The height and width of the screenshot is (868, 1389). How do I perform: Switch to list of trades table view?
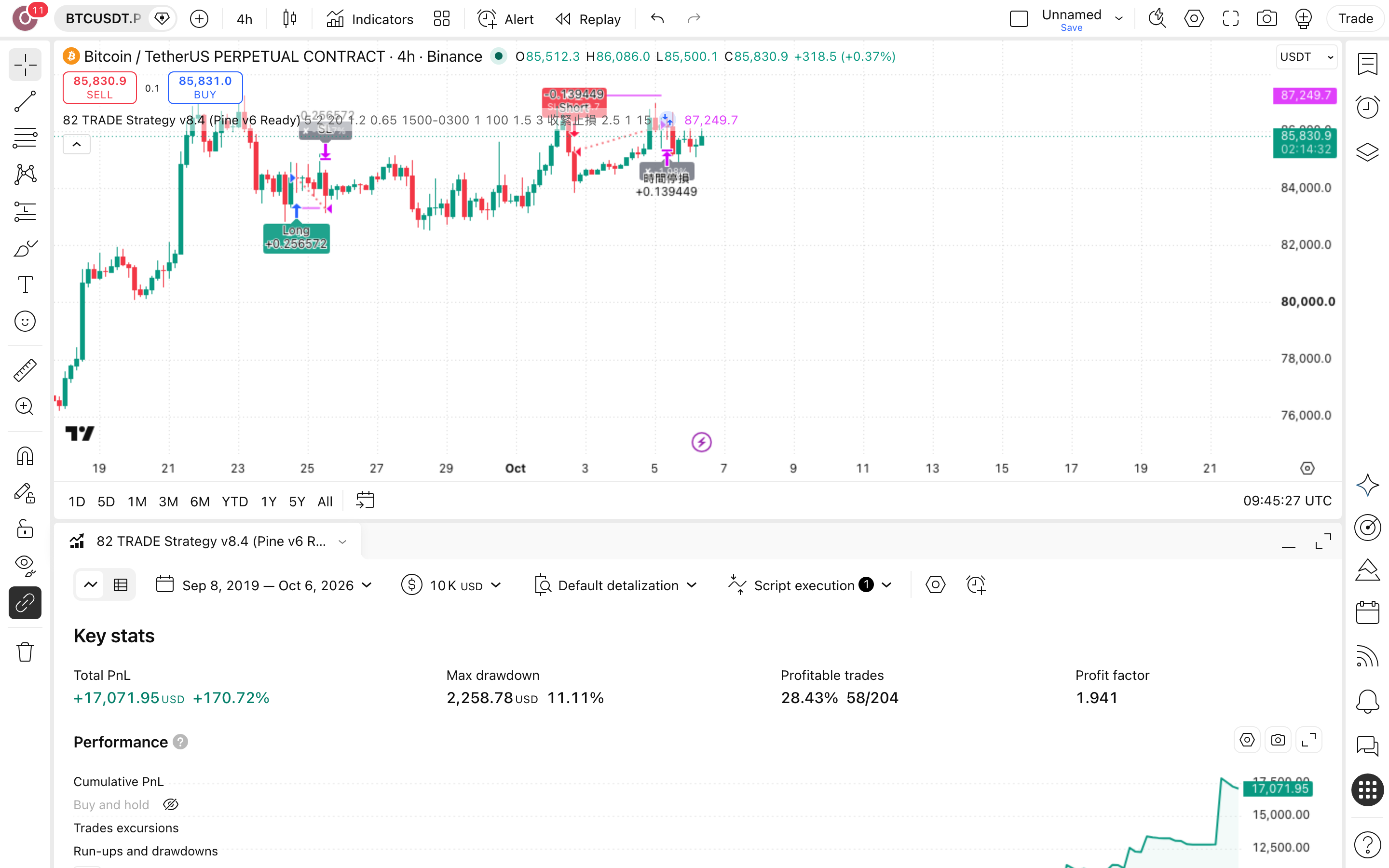121,585
